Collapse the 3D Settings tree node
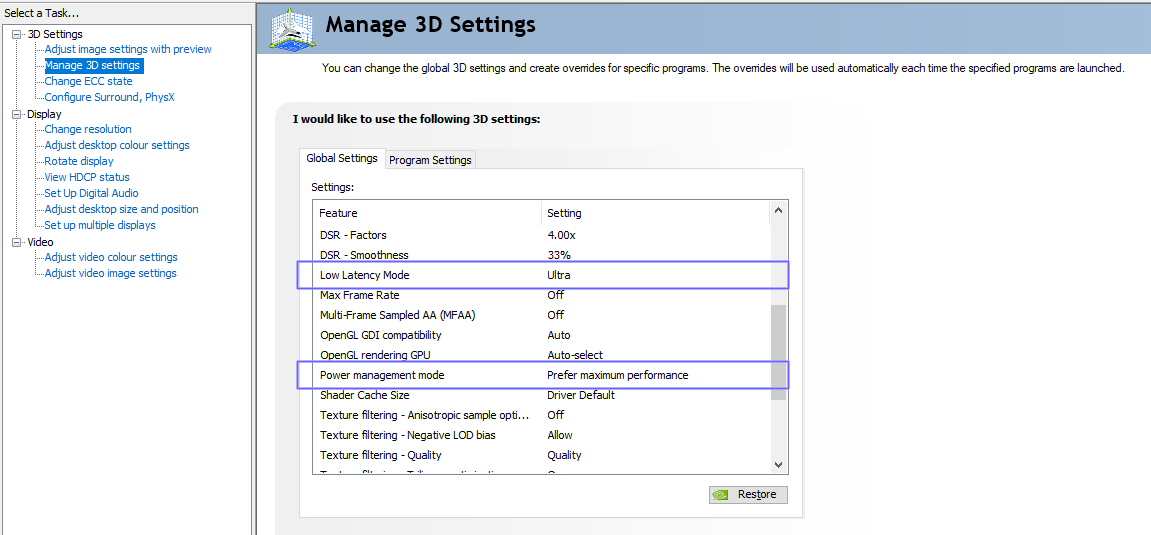The height and width of the screenshot is (535, 1151). [x=17, y=34]
